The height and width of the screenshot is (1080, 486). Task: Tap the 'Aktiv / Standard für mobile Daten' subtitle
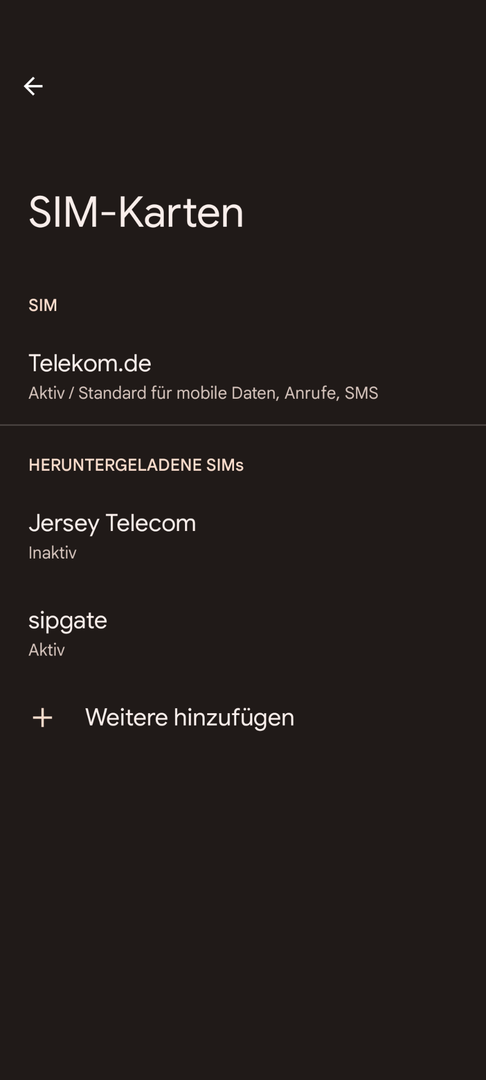click(x=152, y=393)
